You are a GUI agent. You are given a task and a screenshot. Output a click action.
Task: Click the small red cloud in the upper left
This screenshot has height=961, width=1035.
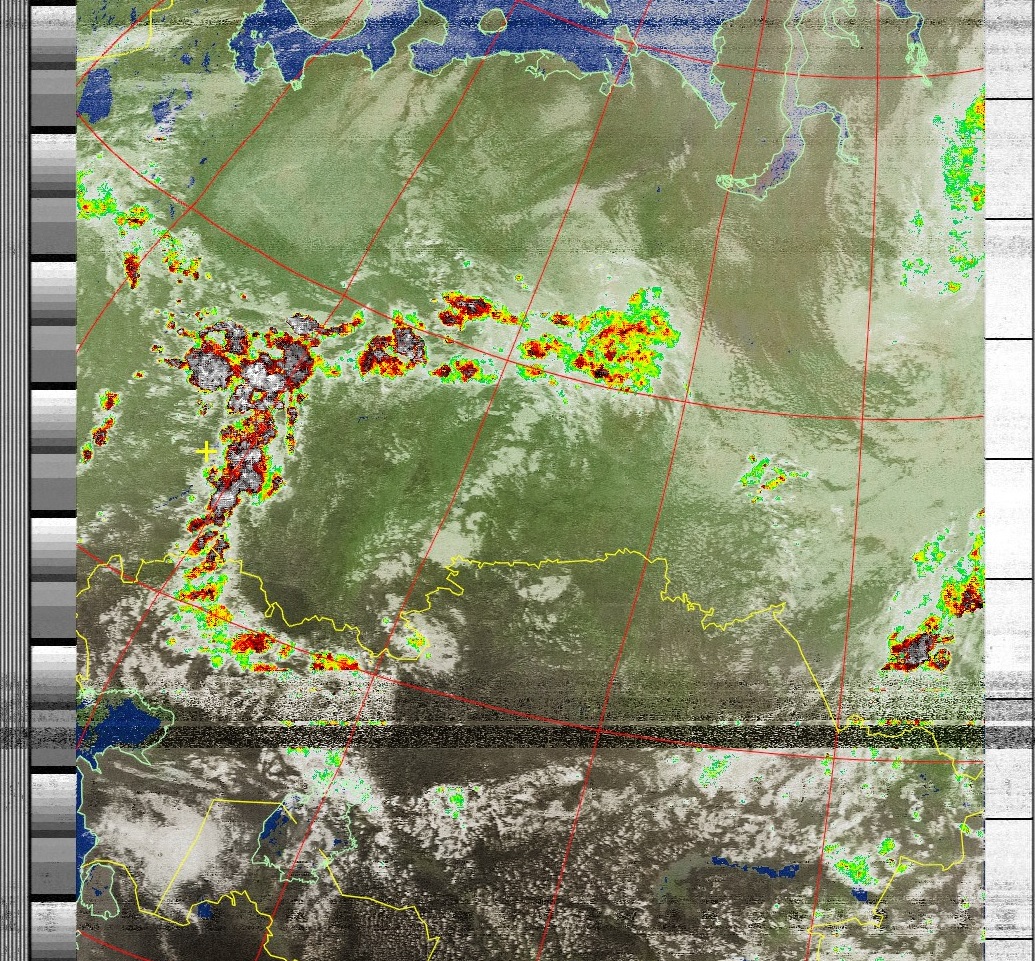[132, 268]
